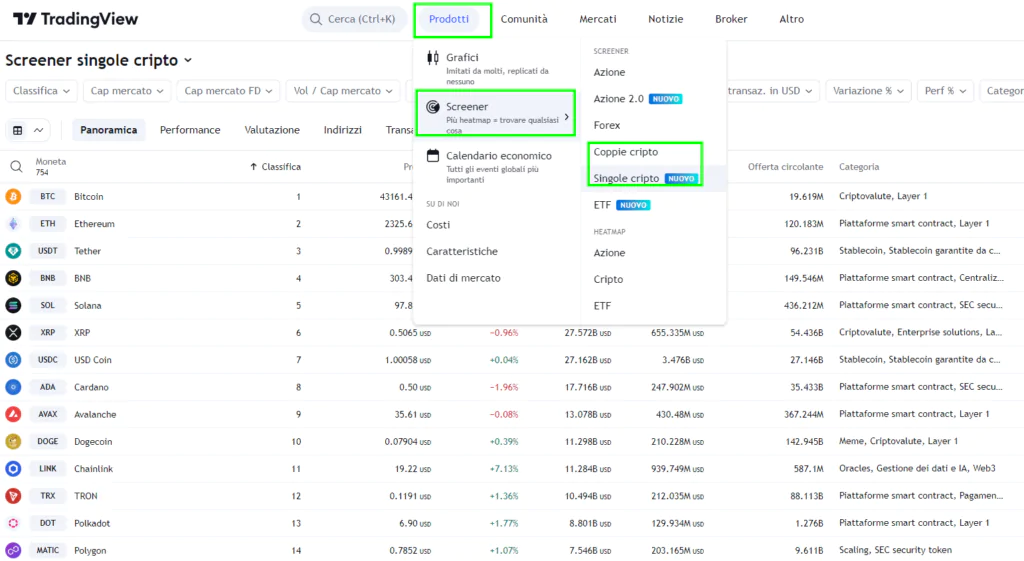Open the Forex screener link
This screenshot has height=561, width=1024.
click(x=607, y=125)
